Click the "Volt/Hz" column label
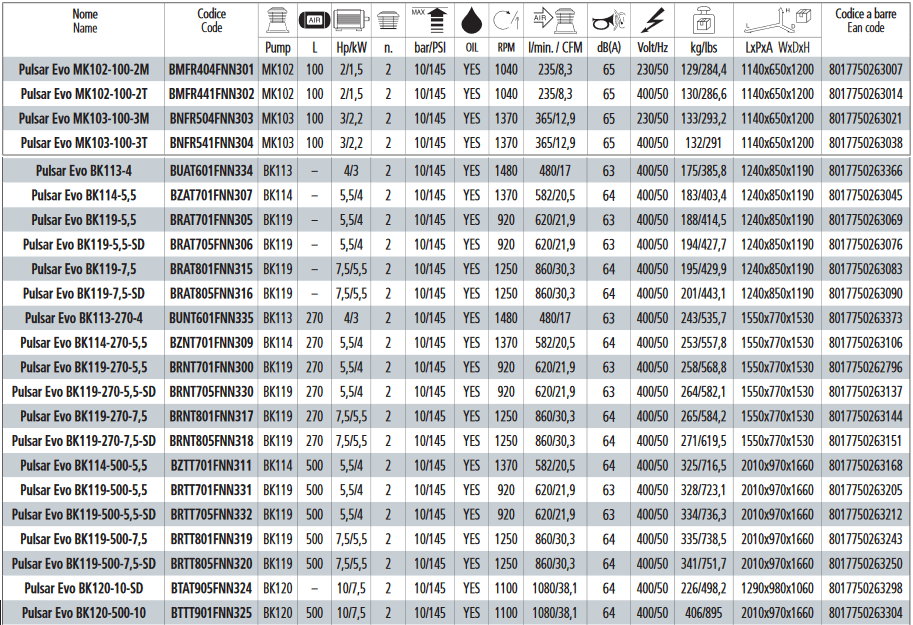 click(x=652, y=48)
